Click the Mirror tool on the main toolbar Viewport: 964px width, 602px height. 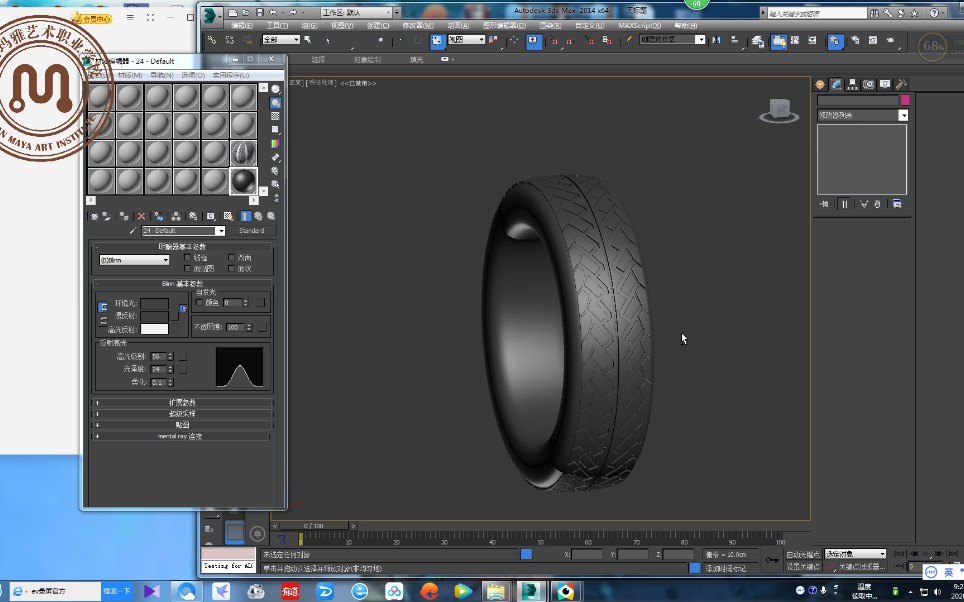pos(719,42)
